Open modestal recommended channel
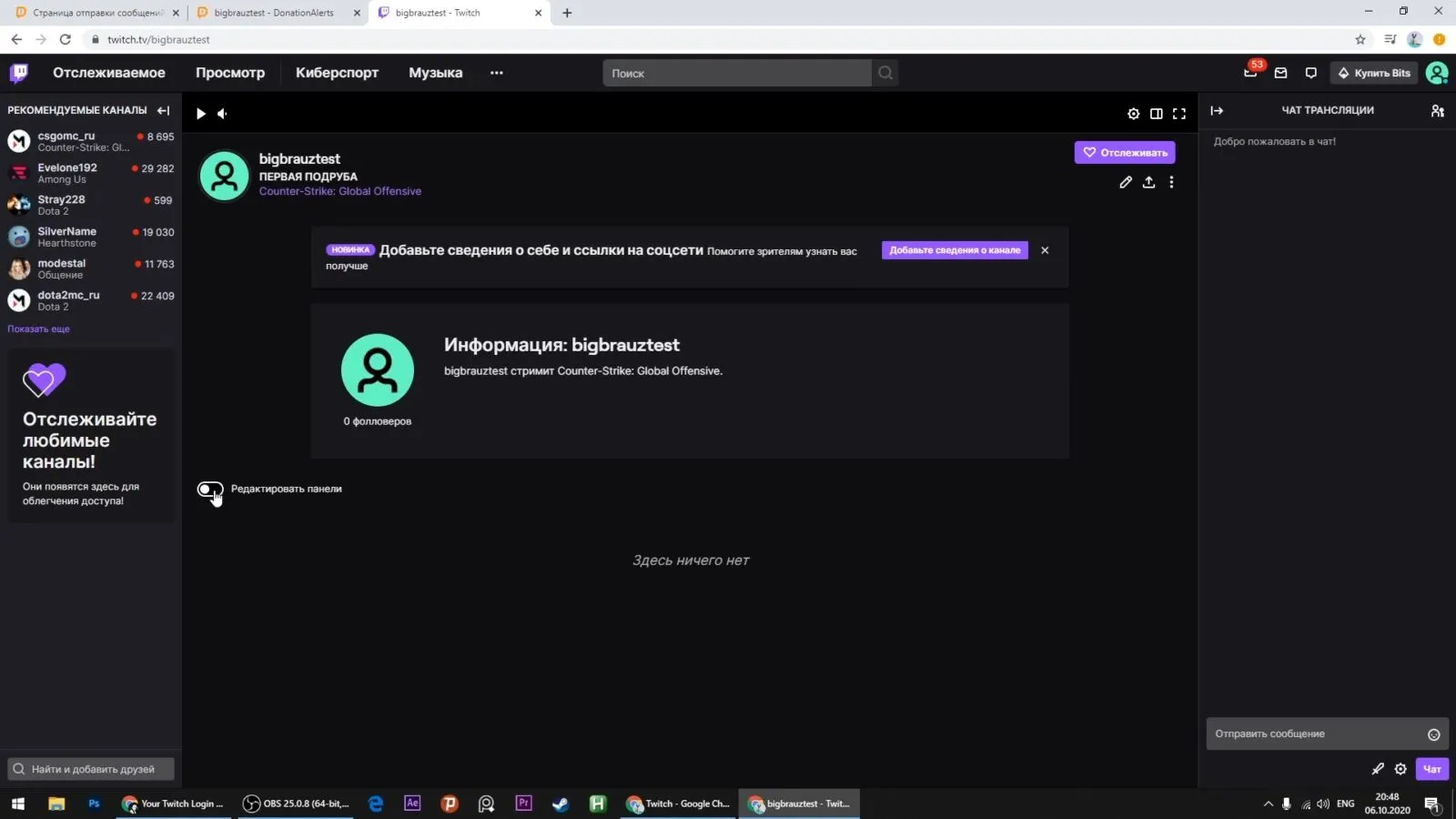This screenshot has height=819, width=1456. pyautogui.click(x=91, y=268)
